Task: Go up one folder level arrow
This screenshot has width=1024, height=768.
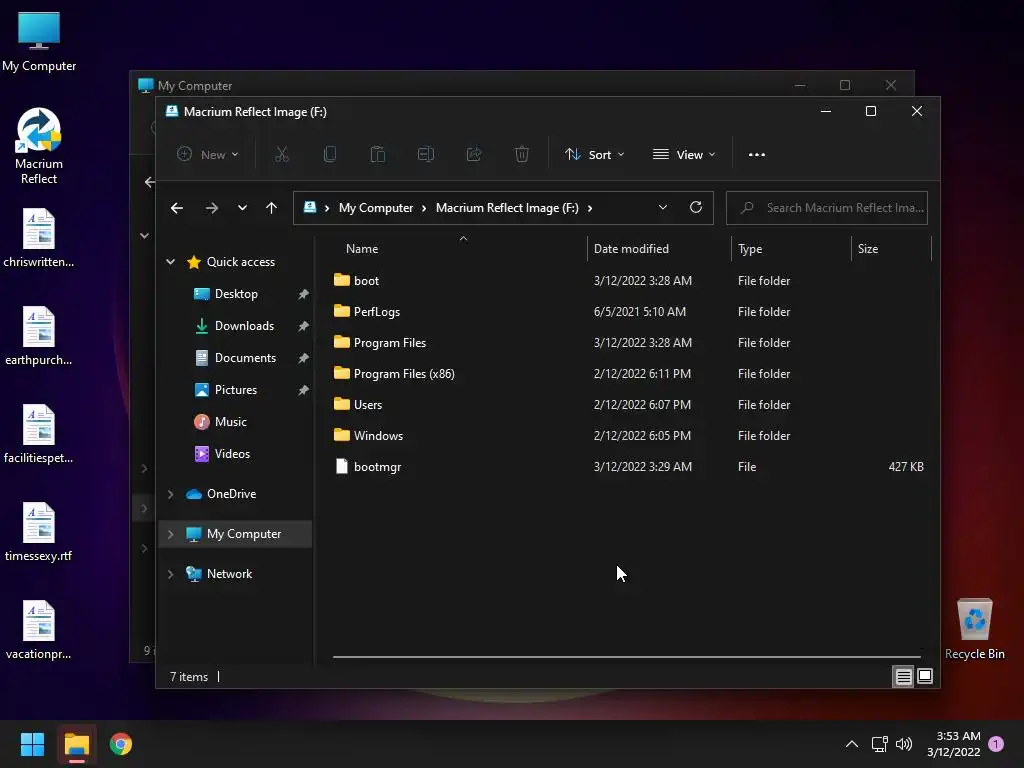Action: [272, 208]
